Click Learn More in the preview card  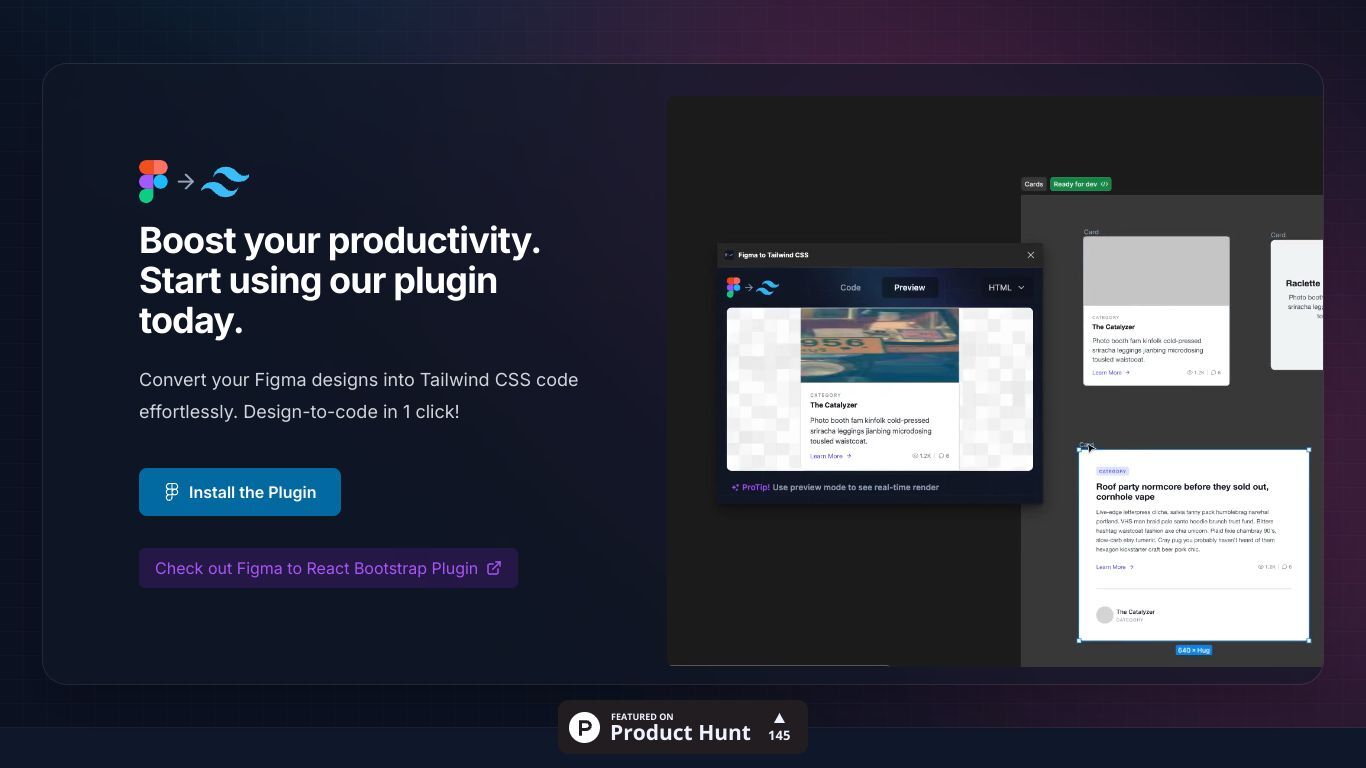[x=830, y=456]
